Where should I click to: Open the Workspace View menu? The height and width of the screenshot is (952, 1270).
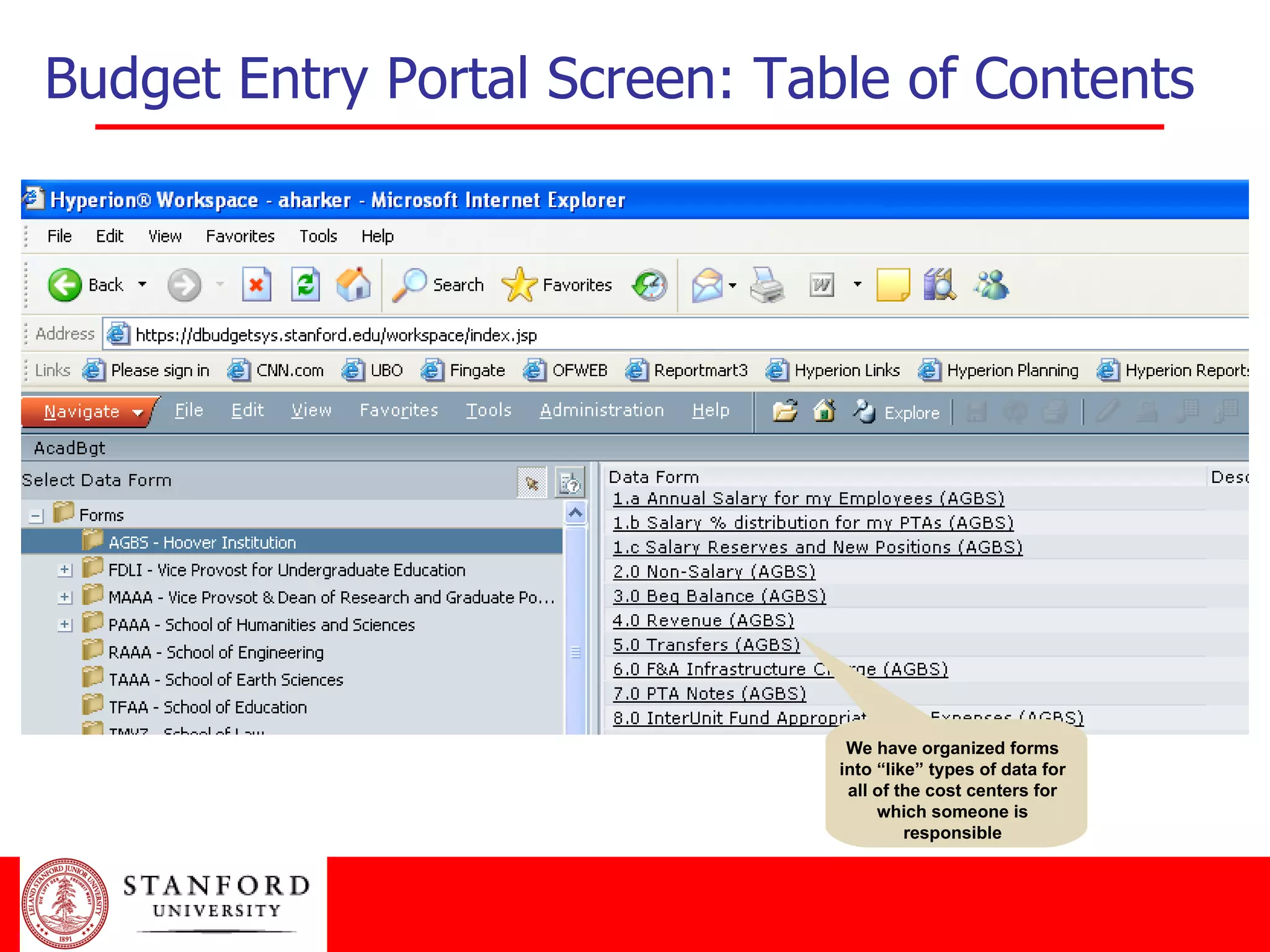coord(311,410)
